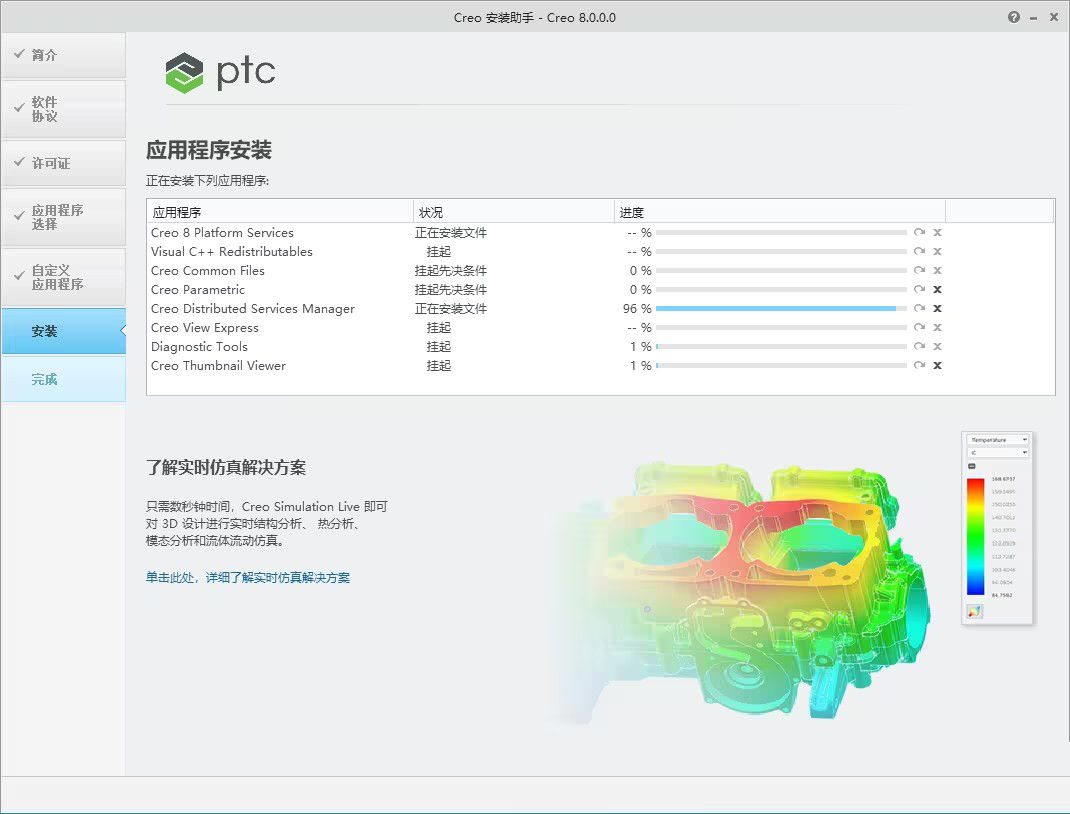Select the Creo Distributed Services Manager name
This screenshot has width=1070, height=814.
(252, 308)
